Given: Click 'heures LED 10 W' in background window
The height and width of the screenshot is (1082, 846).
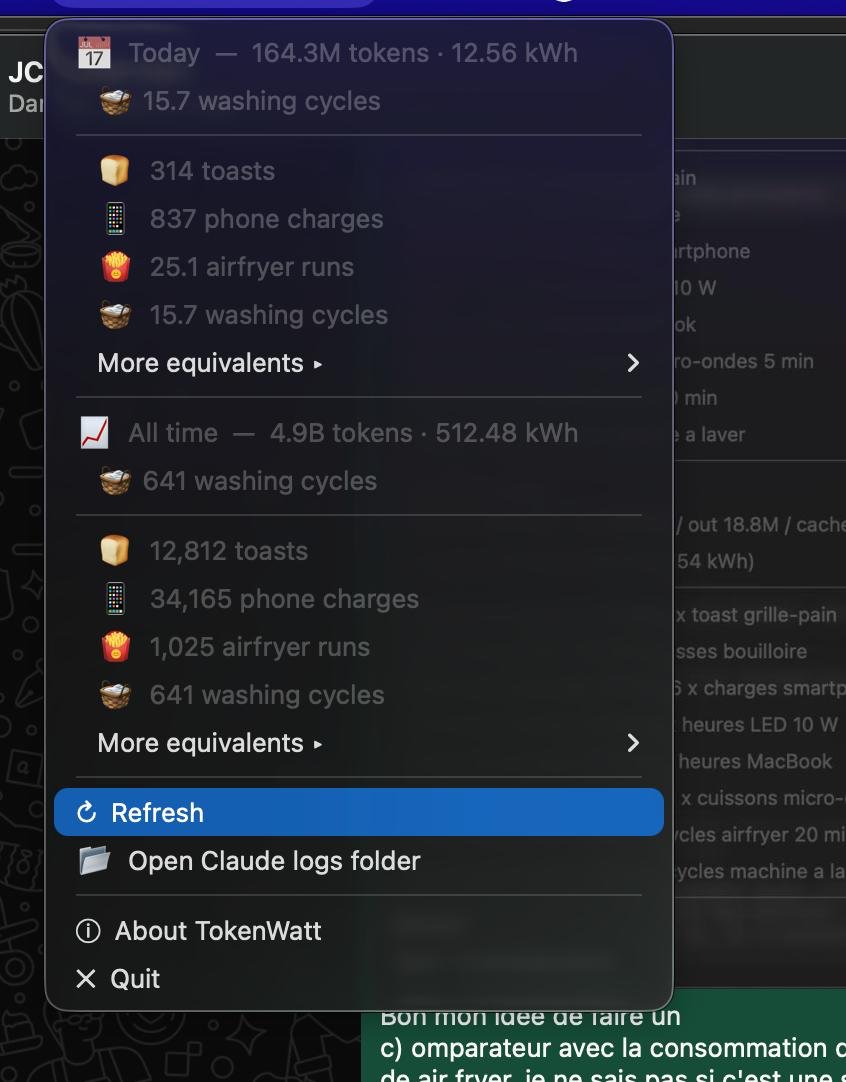Looking at the screenshot, I should click(x=760, y=725).
